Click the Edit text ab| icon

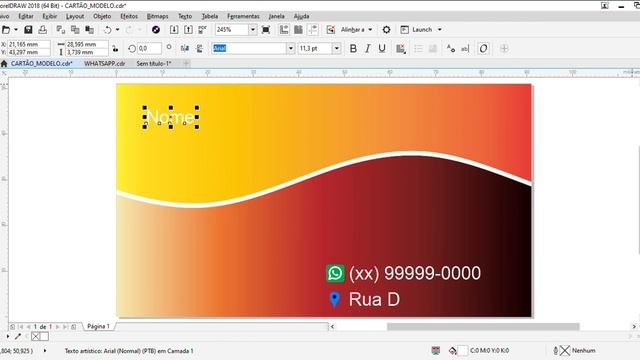pyautogui.click(x=465, y=49)
